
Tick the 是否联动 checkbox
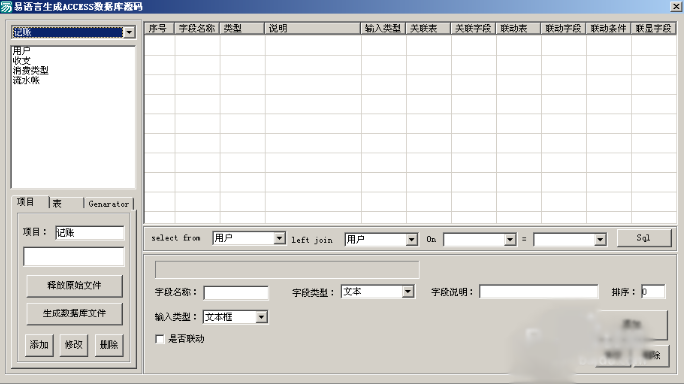click(x=160, y=339)
